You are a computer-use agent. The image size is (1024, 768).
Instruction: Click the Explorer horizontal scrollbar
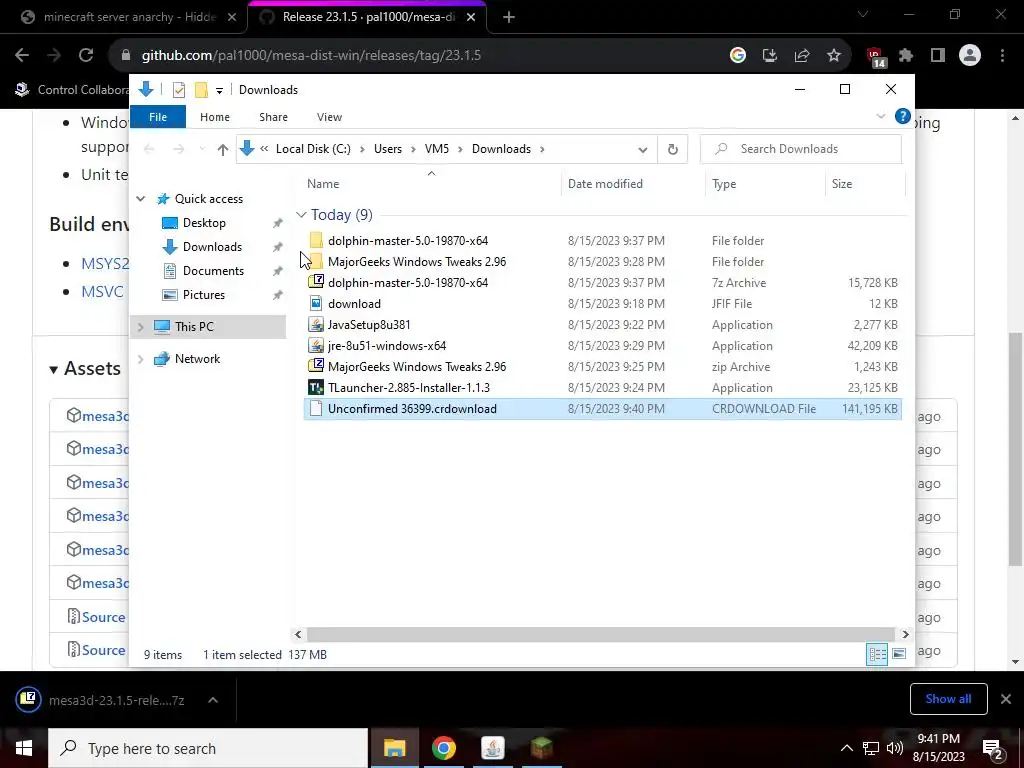[600, 634]
